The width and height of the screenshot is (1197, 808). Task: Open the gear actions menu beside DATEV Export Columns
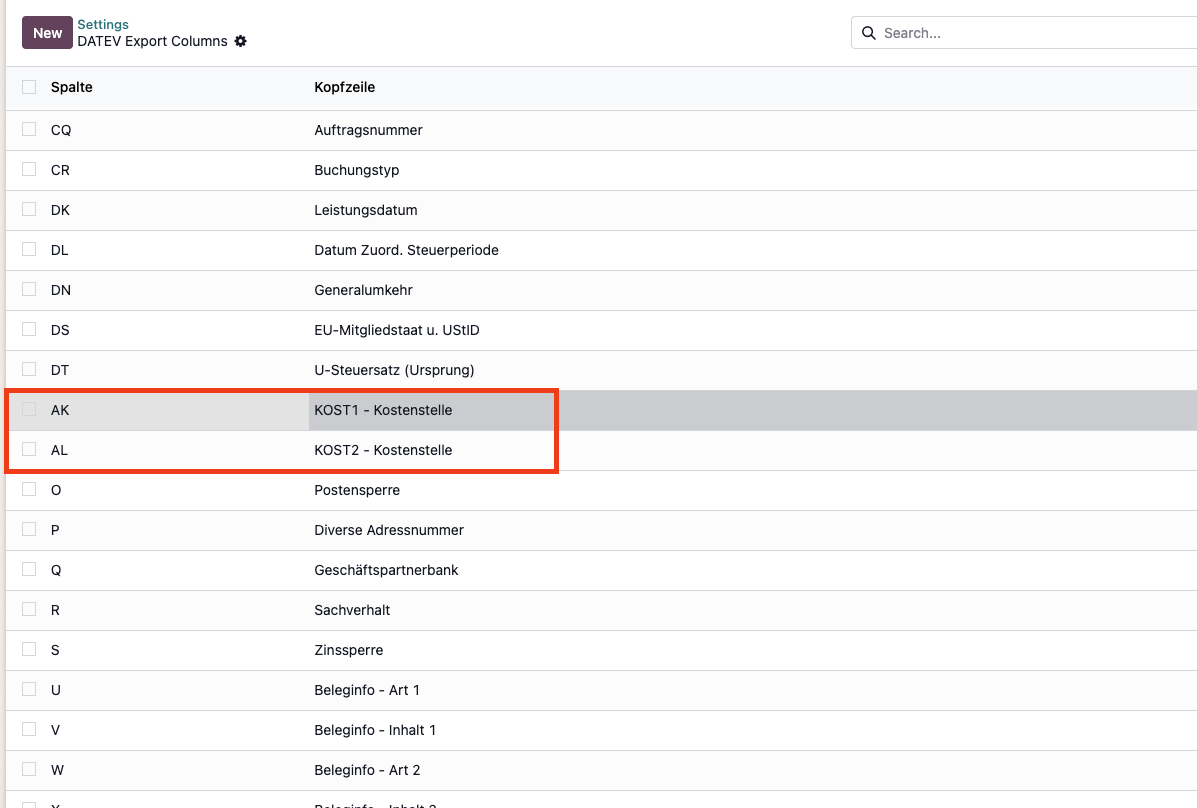240,41
